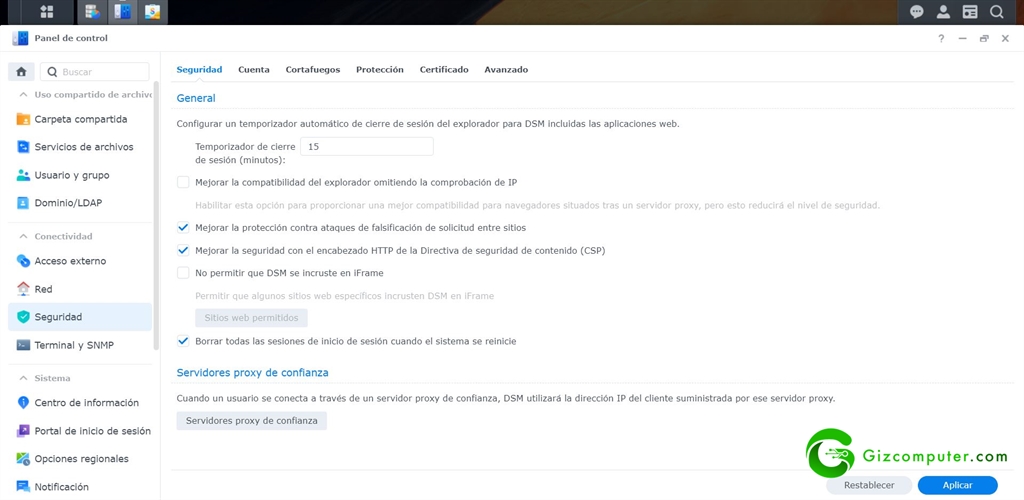Select Acceso externo text in sidebar
The height and width of the screenshot is (500, 1024).
[x=70, y=261]
